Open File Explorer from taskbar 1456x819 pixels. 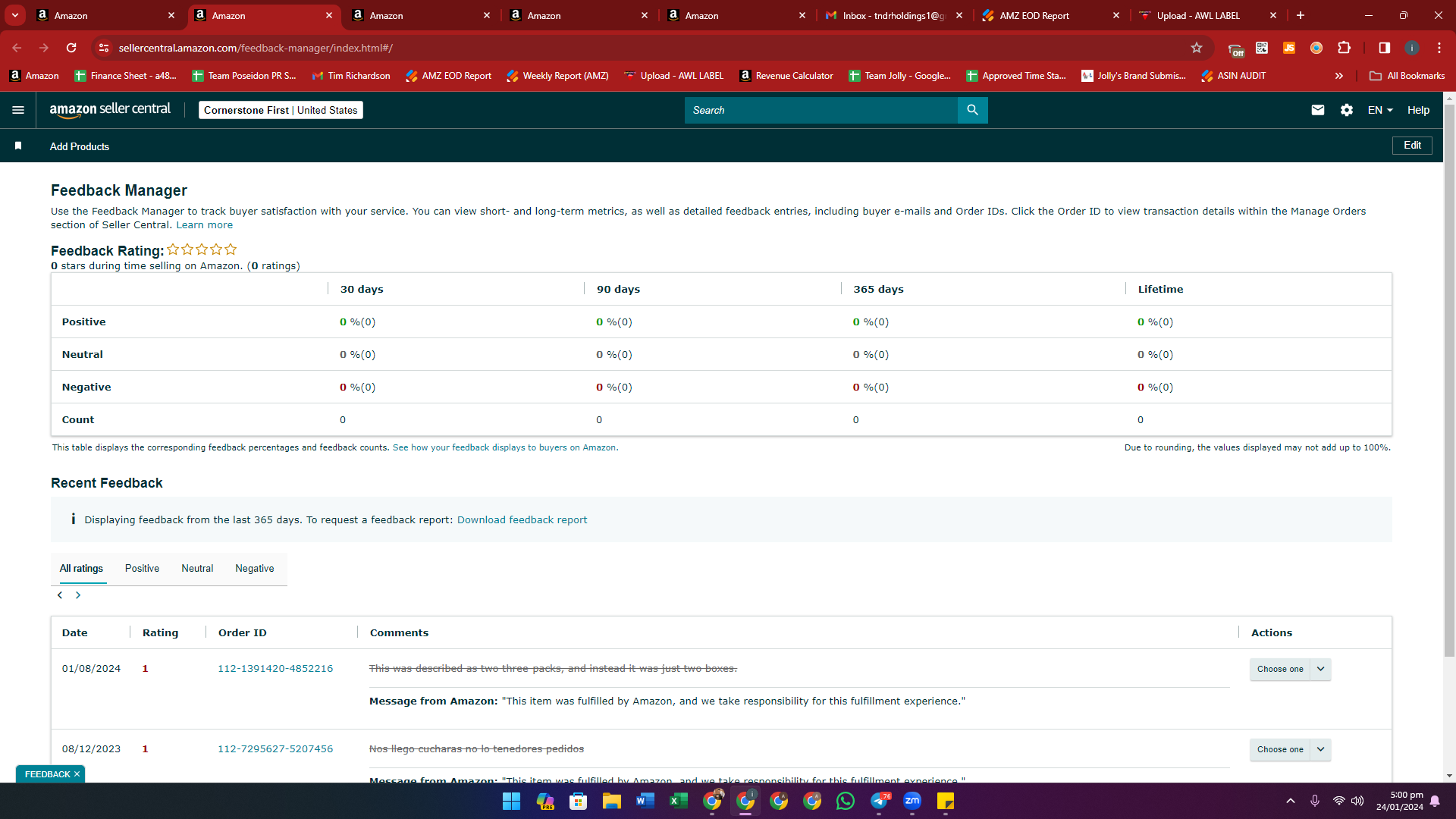tap(612, 801)
